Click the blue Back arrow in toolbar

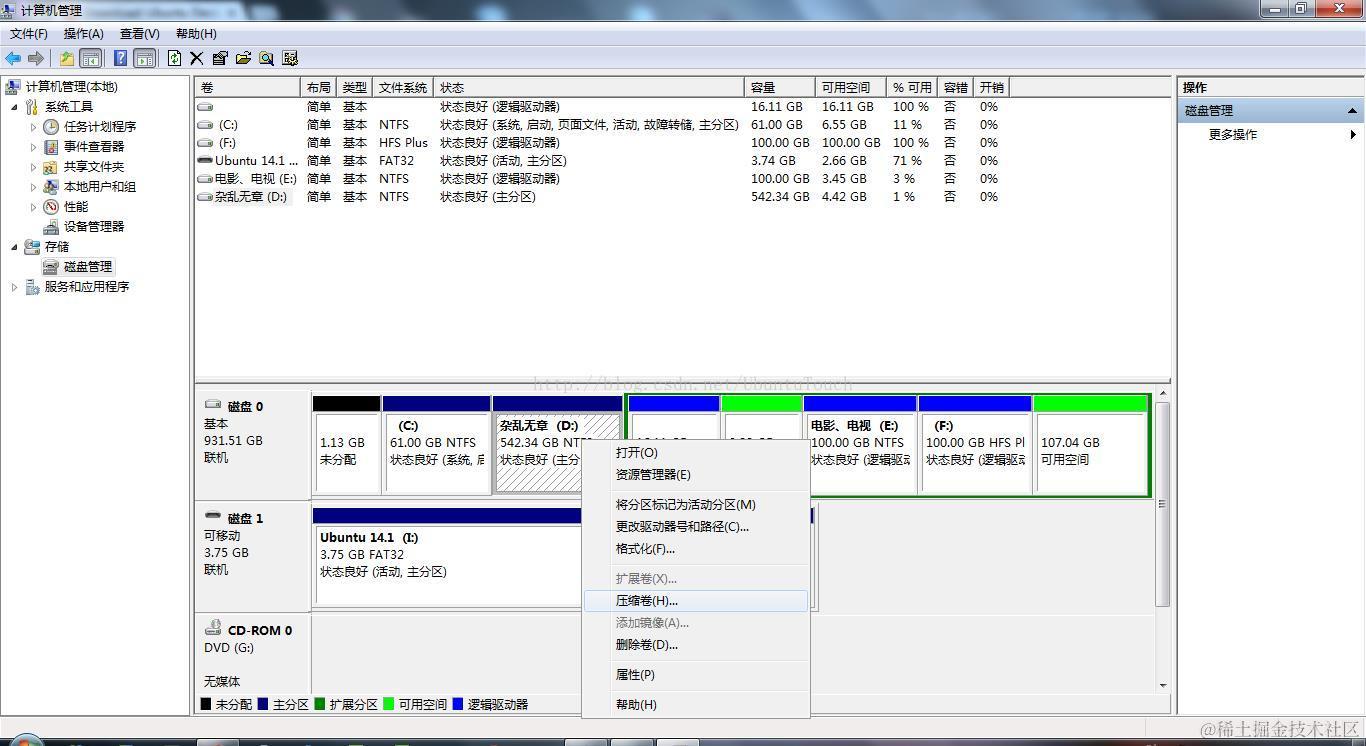coord(13,58)
